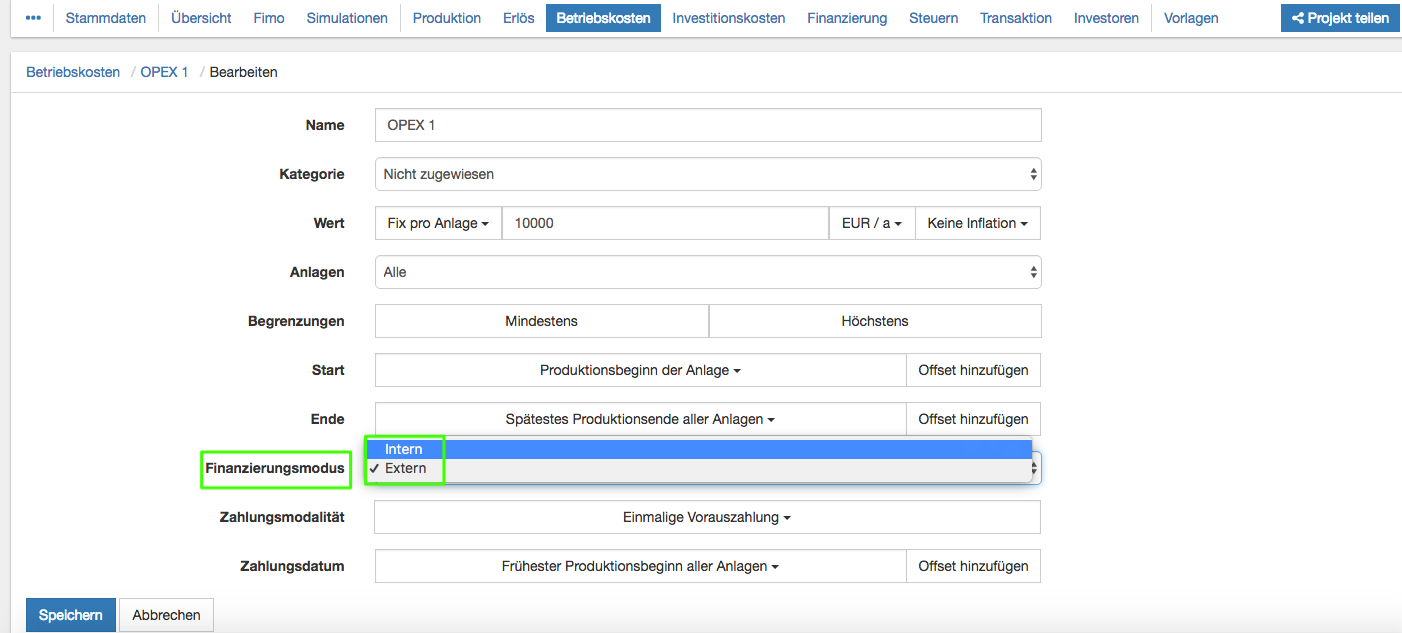Image resolution: width=1402 pixels, height=633 pixels.
Task: Click the three-dots more menu icon
Action: pyautogui.click(x=33, y=18)
